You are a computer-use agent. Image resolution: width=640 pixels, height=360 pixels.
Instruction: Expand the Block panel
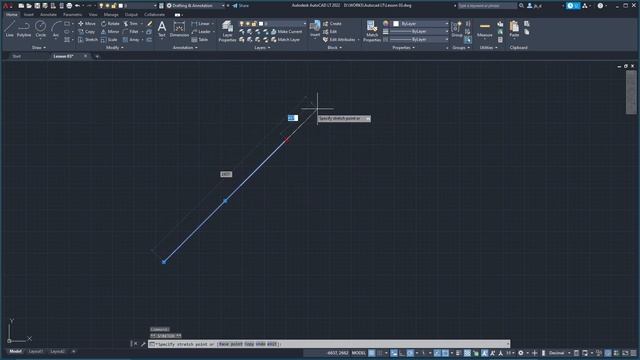click(x=334, y=48)
